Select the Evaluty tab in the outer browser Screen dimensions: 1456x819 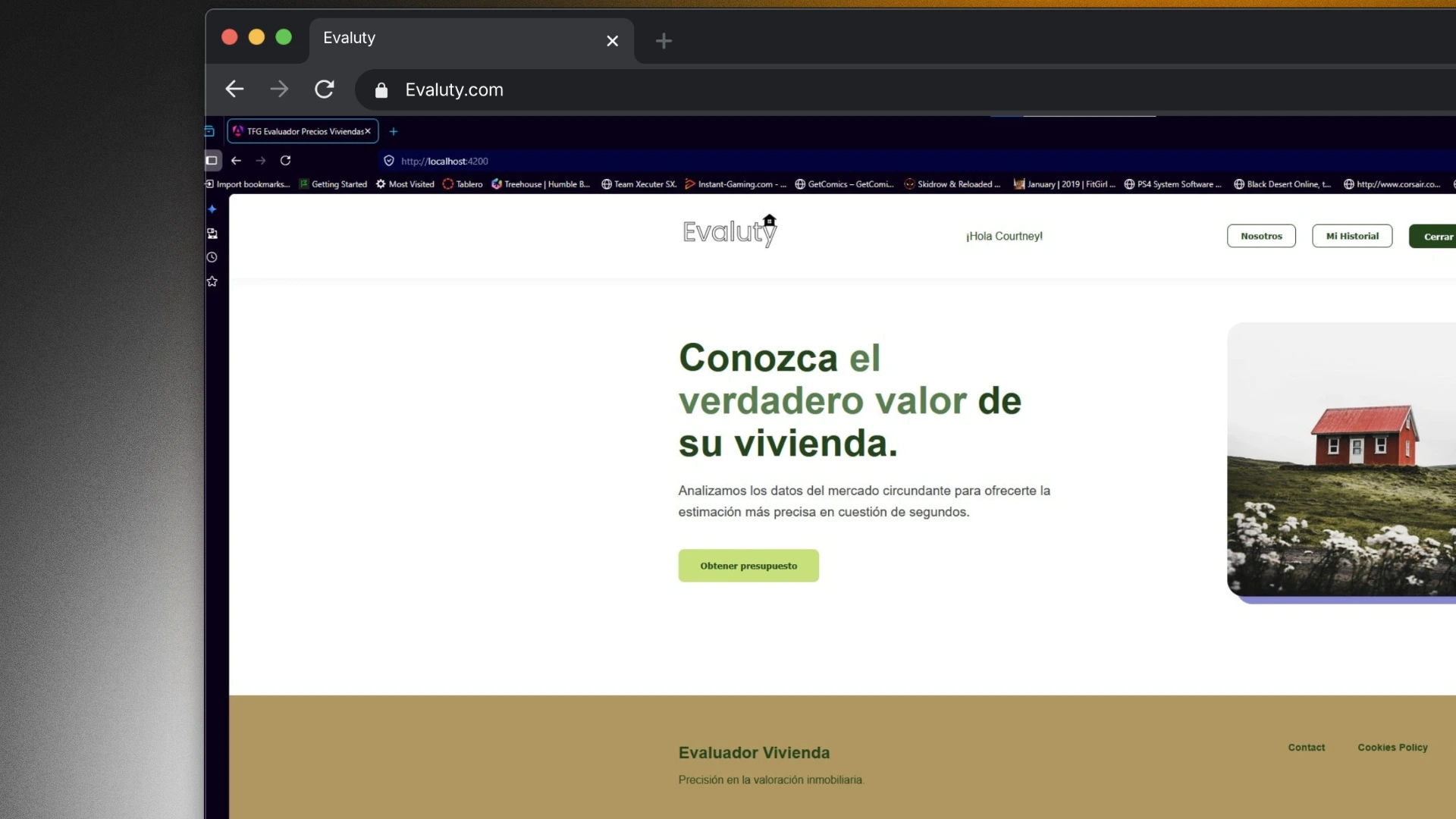[x=470, y=40]
